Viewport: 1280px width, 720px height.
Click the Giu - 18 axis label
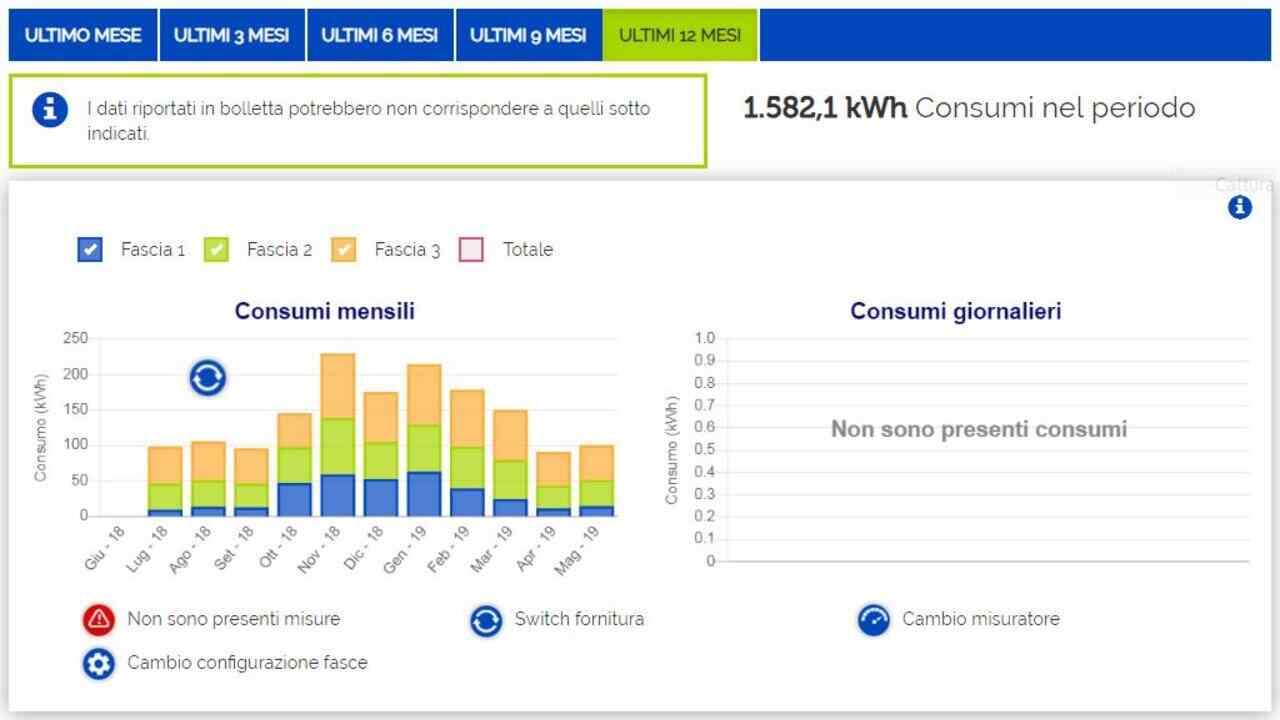[102, 549]
